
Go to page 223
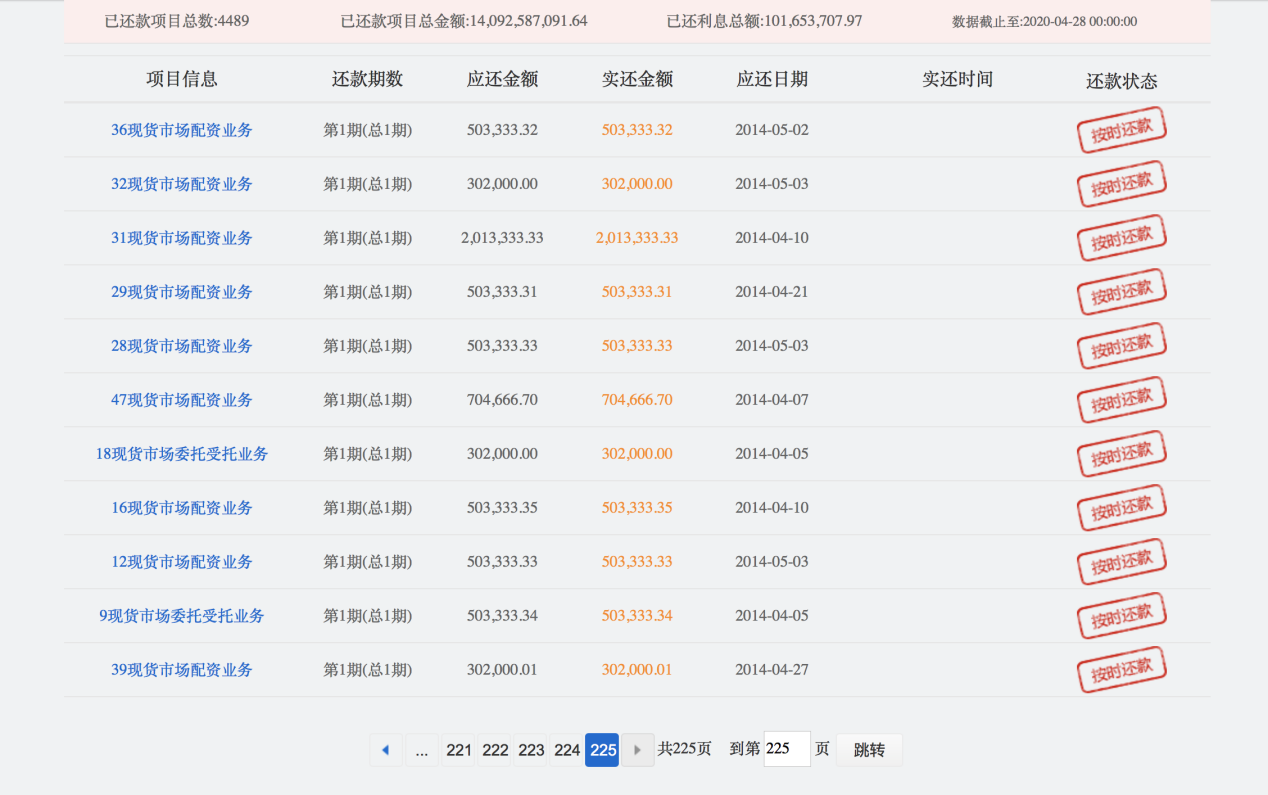click(x=530, y=749)
